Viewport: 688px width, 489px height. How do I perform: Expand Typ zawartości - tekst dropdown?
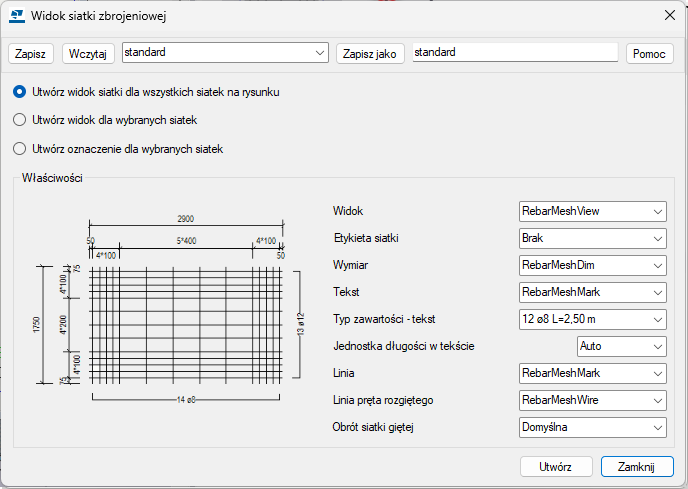click(592, 319)
